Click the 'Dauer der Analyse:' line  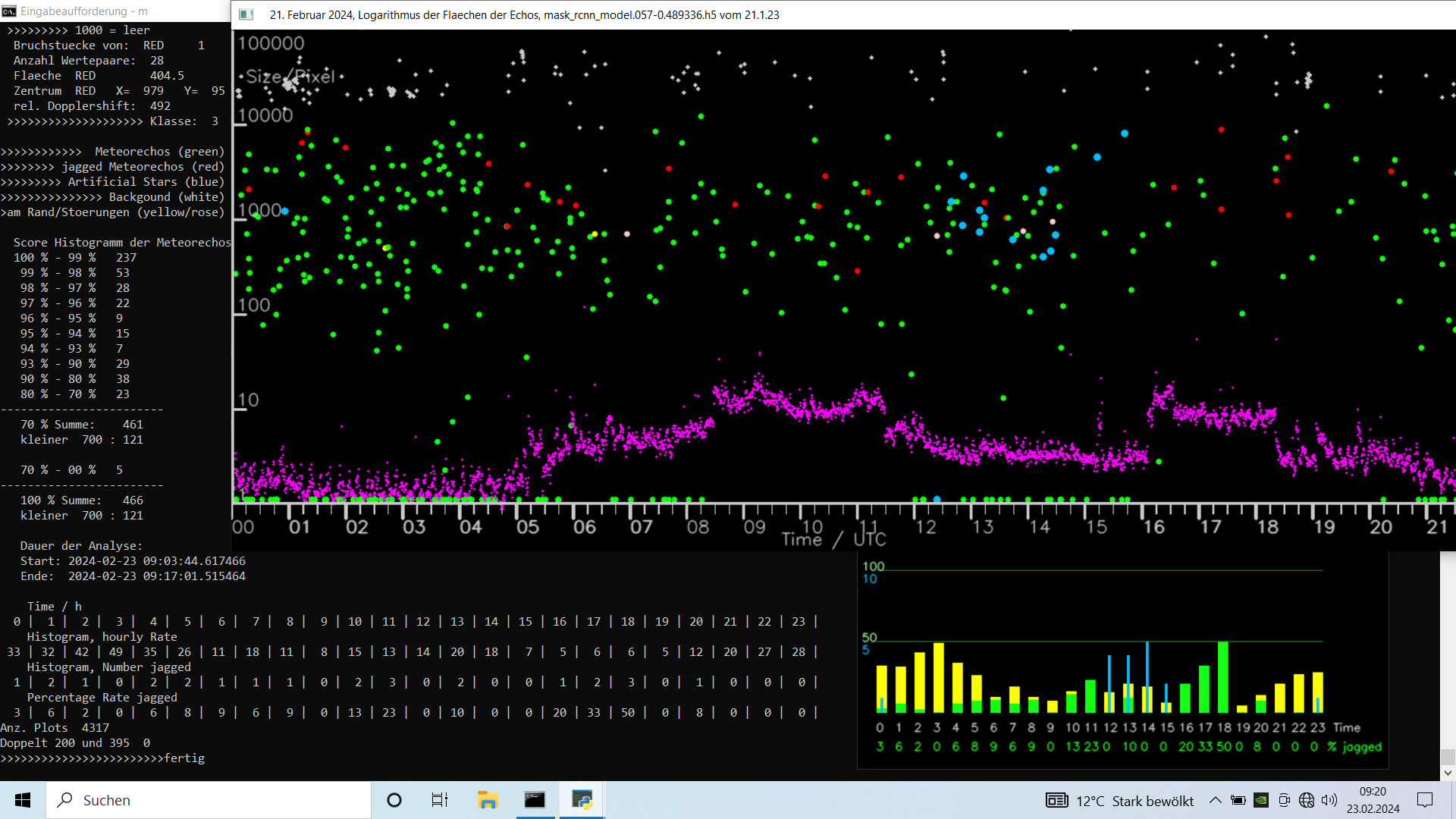point(81,546)
